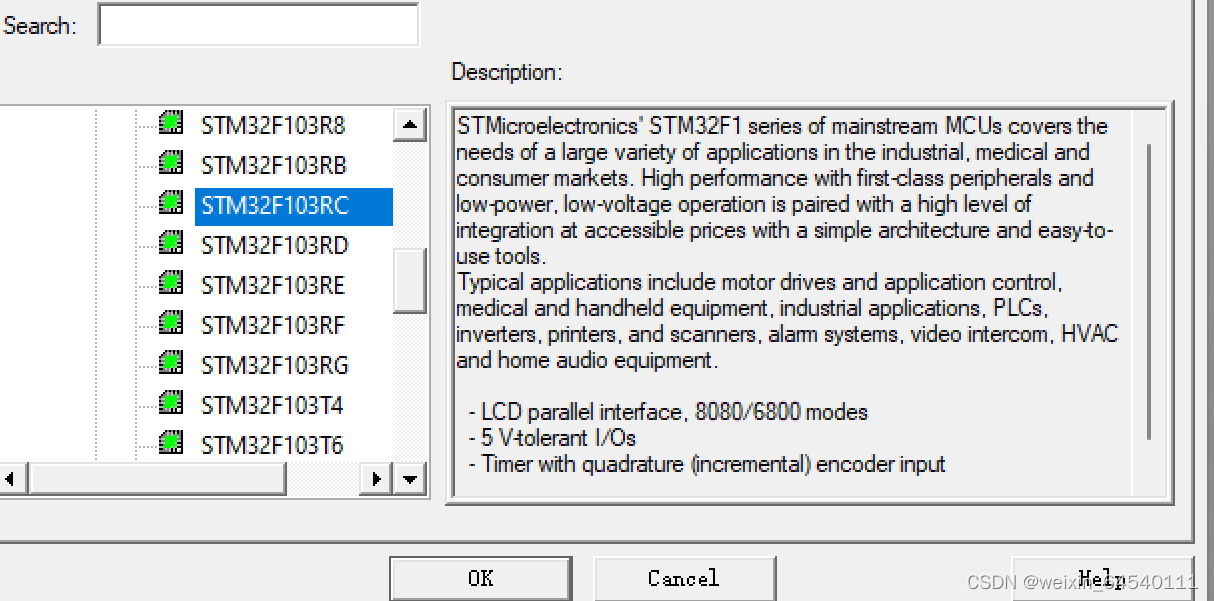Image resolution: width=1214 pixels, height=601 pixels.
Task: Click the chip icon beside STM32F103RB
Action: [169, 163]
